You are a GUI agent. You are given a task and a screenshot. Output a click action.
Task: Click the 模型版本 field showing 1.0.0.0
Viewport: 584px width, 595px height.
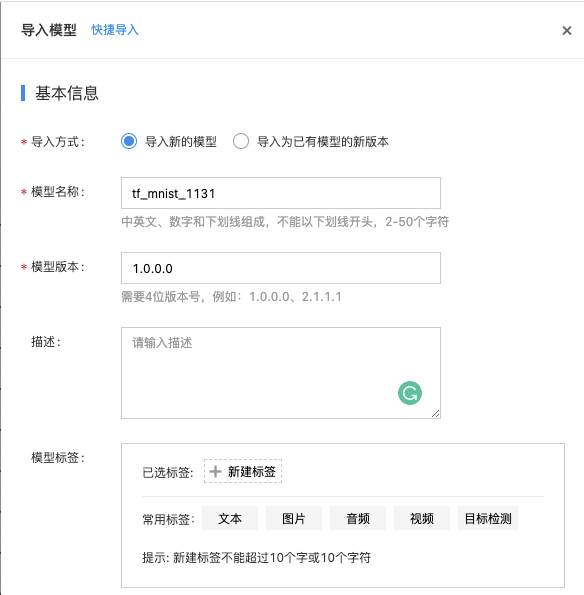click(281, 268)
